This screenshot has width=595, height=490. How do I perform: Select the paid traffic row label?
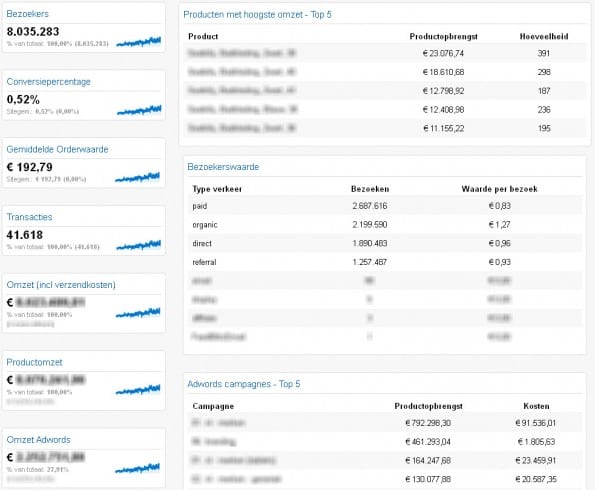click(x=200, y=206)
